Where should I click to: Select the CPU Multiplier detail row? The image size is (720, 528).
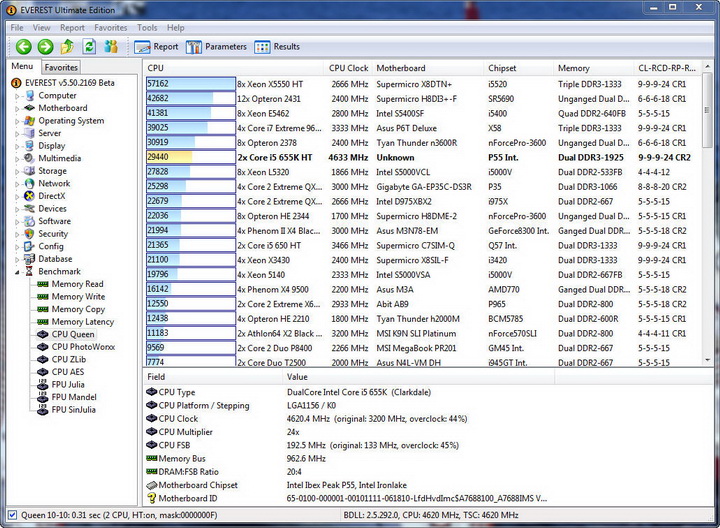(x=348, y=432)
